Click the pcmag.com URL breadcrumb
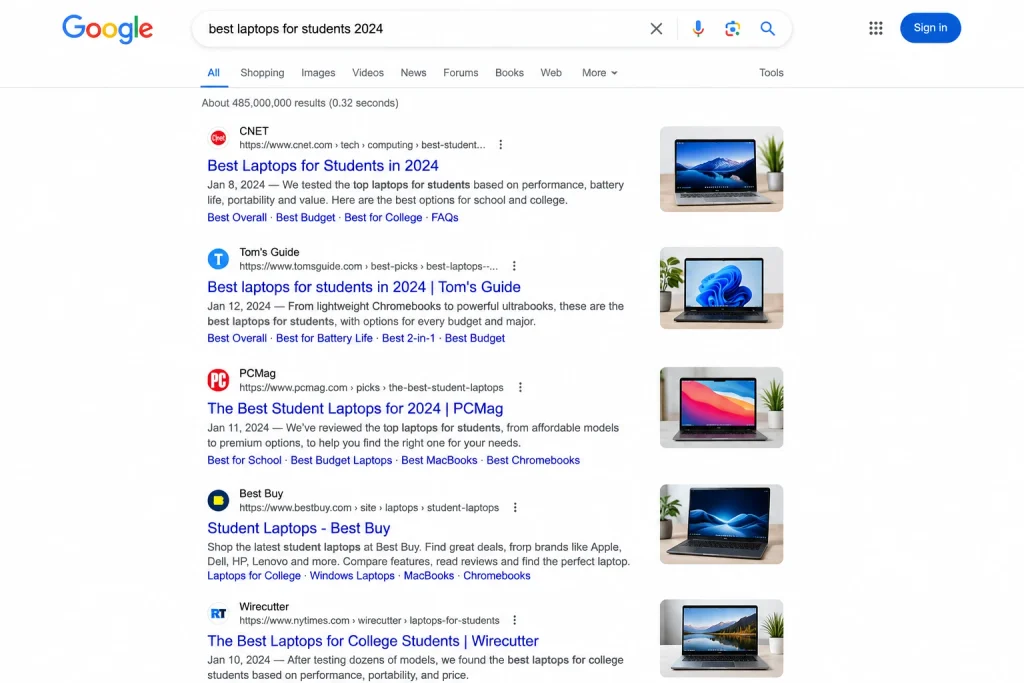Viewport: 1024px width, 683px height. [371, 388]
